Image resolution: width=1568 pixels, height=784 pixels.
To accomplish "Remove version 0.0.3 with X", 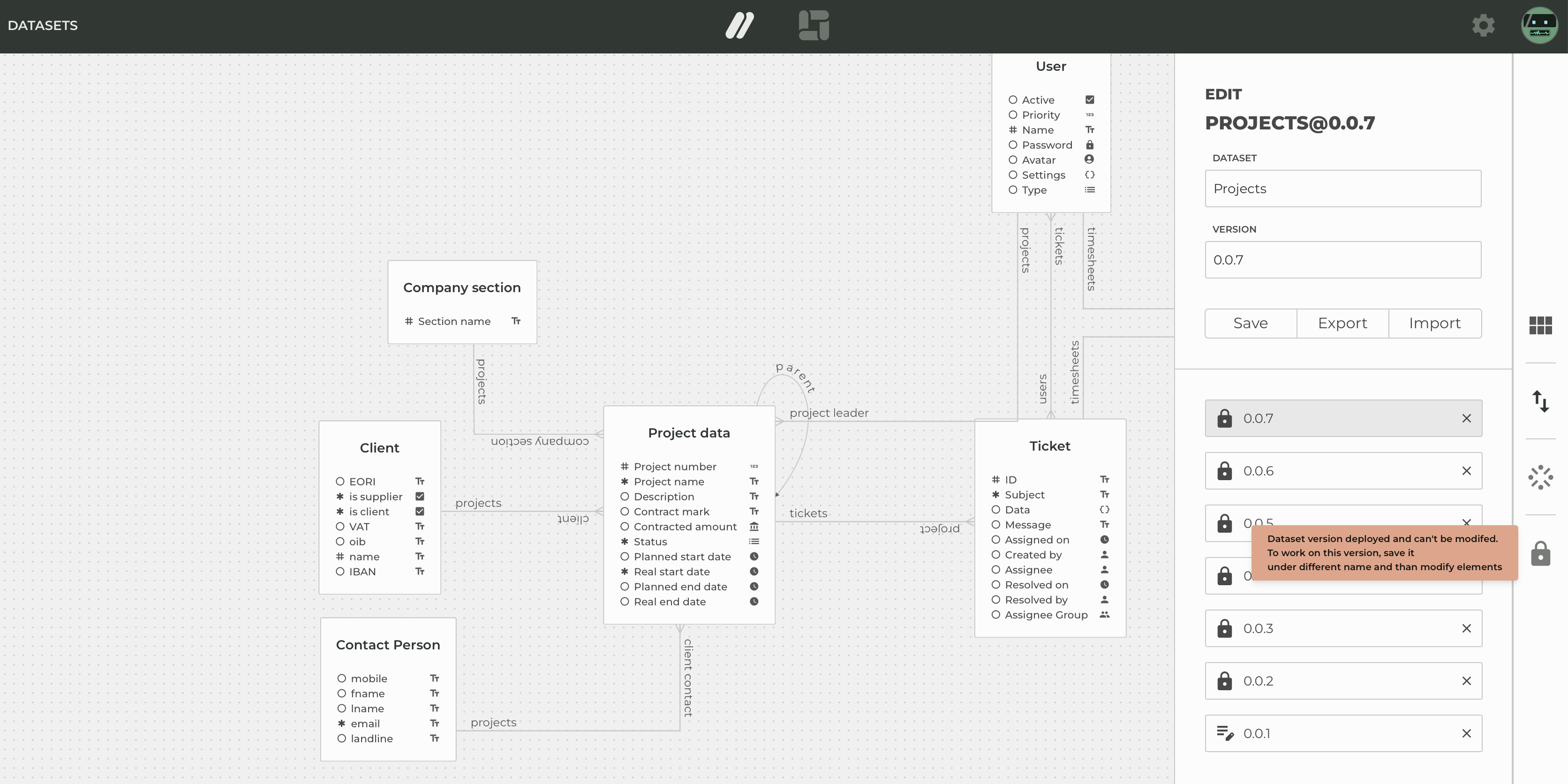I will pos(1466,628).
